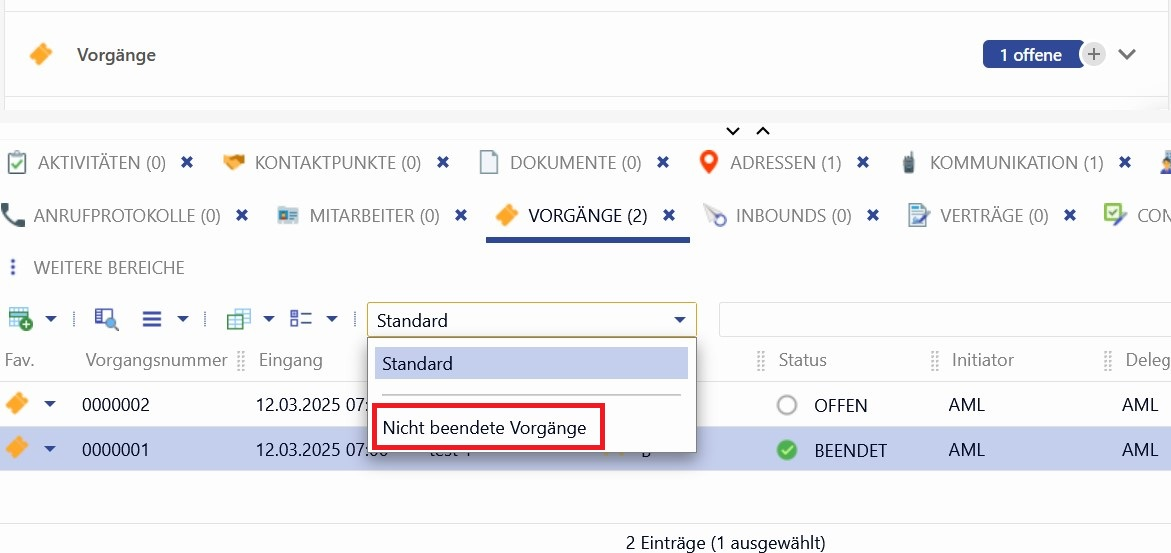Open the Standard filter dropdown arrow

pos(680,320)
